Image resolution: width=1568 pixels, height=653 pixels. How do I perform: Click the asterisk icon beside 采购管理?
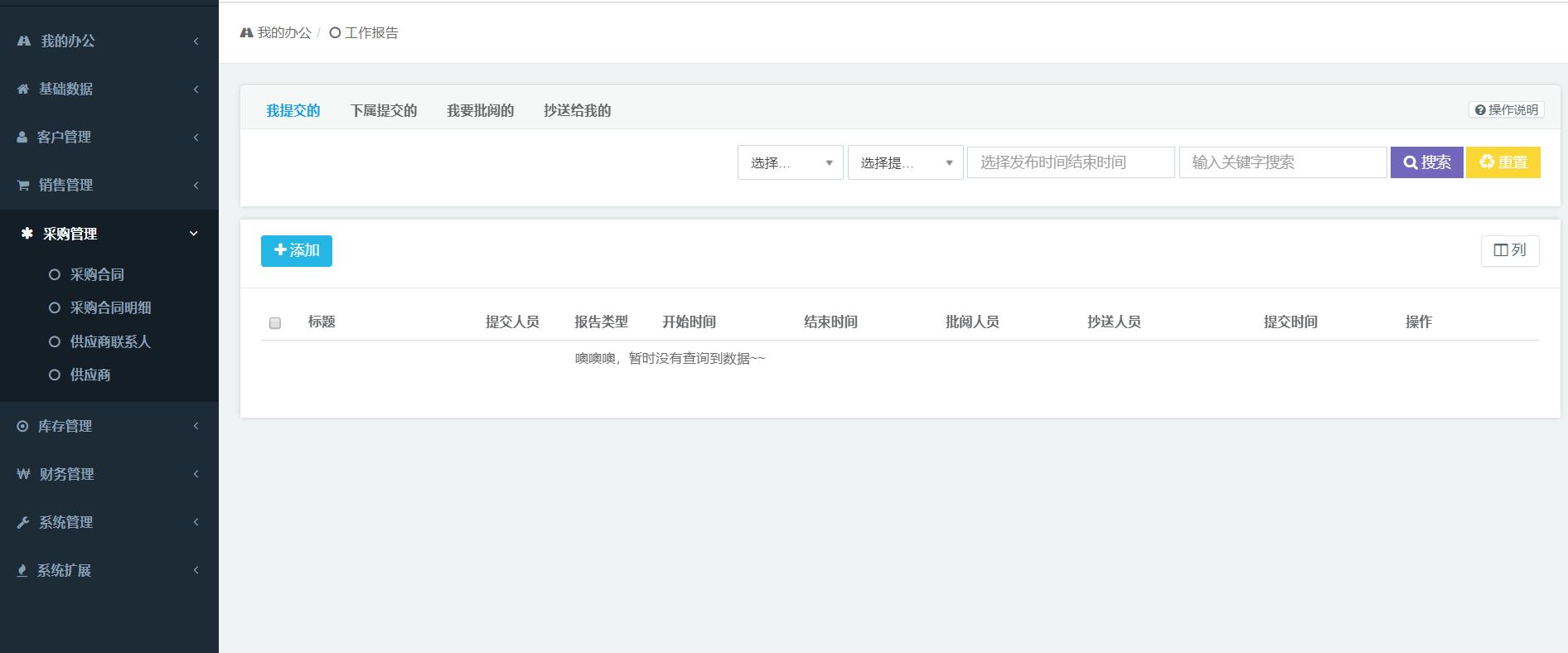(x=27, y=234)
